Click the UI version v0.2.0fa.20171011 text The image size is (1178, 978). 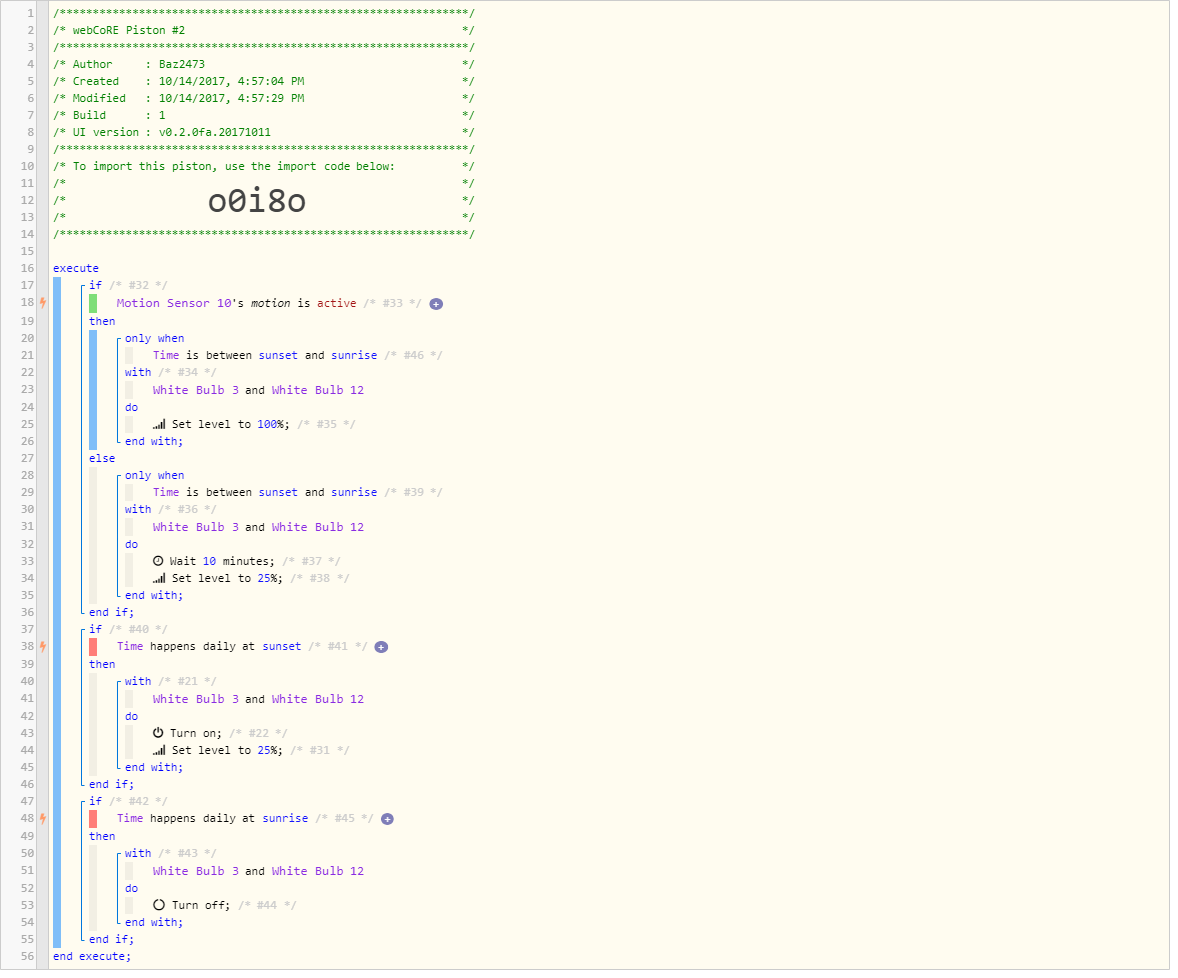[216, 134]
